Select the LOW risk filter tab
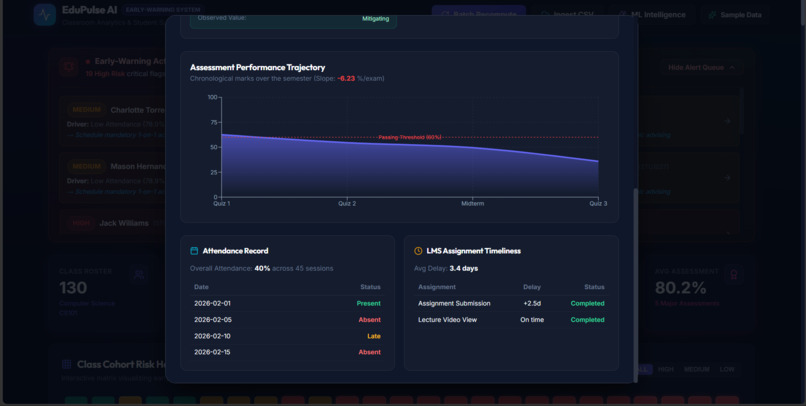Image resolution: width=806 pixels, height=406 pixels. point(727,369)
